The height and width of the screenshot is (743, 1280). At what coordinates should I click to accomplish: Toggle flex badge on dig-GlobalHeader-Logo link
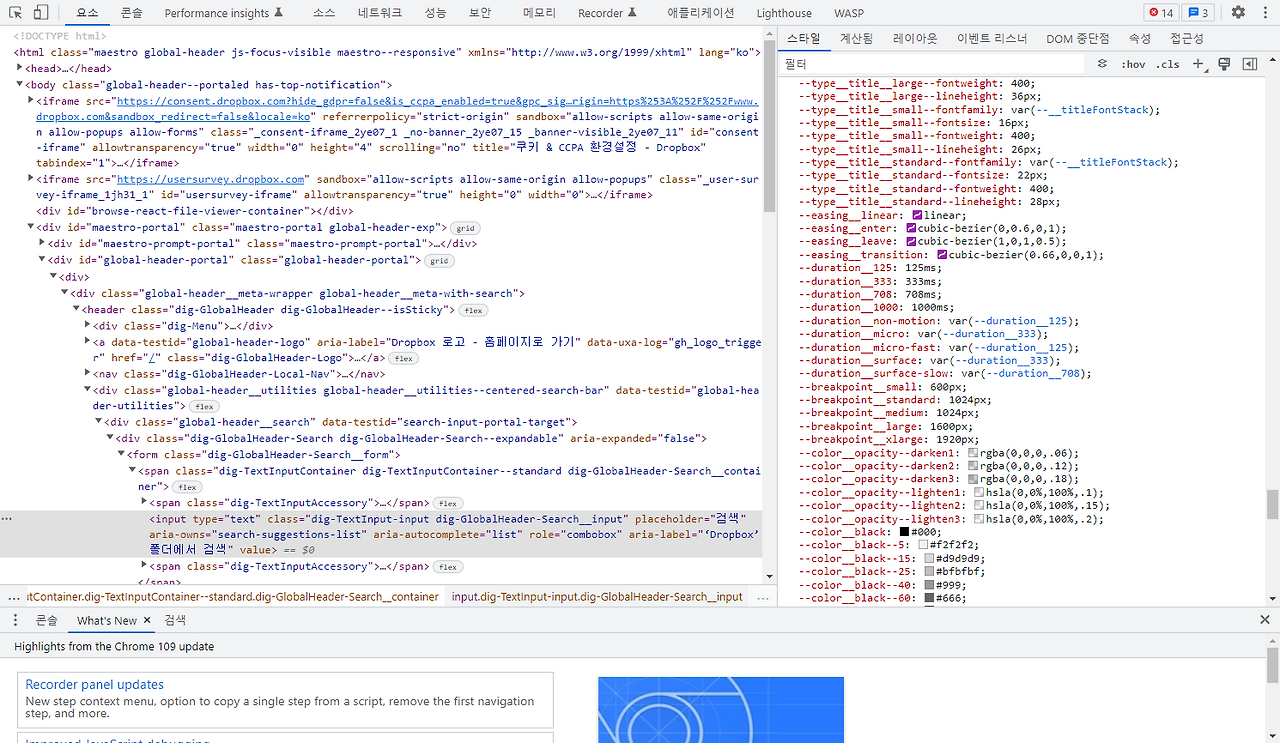[404, 358]
